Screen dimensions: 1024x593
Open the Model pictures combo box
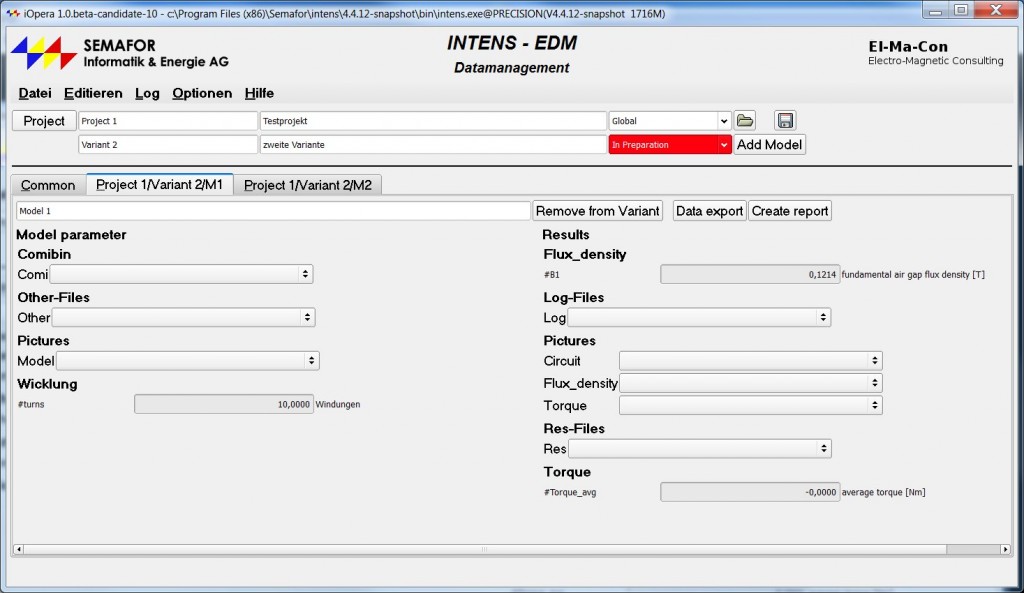tap(187, 361)
